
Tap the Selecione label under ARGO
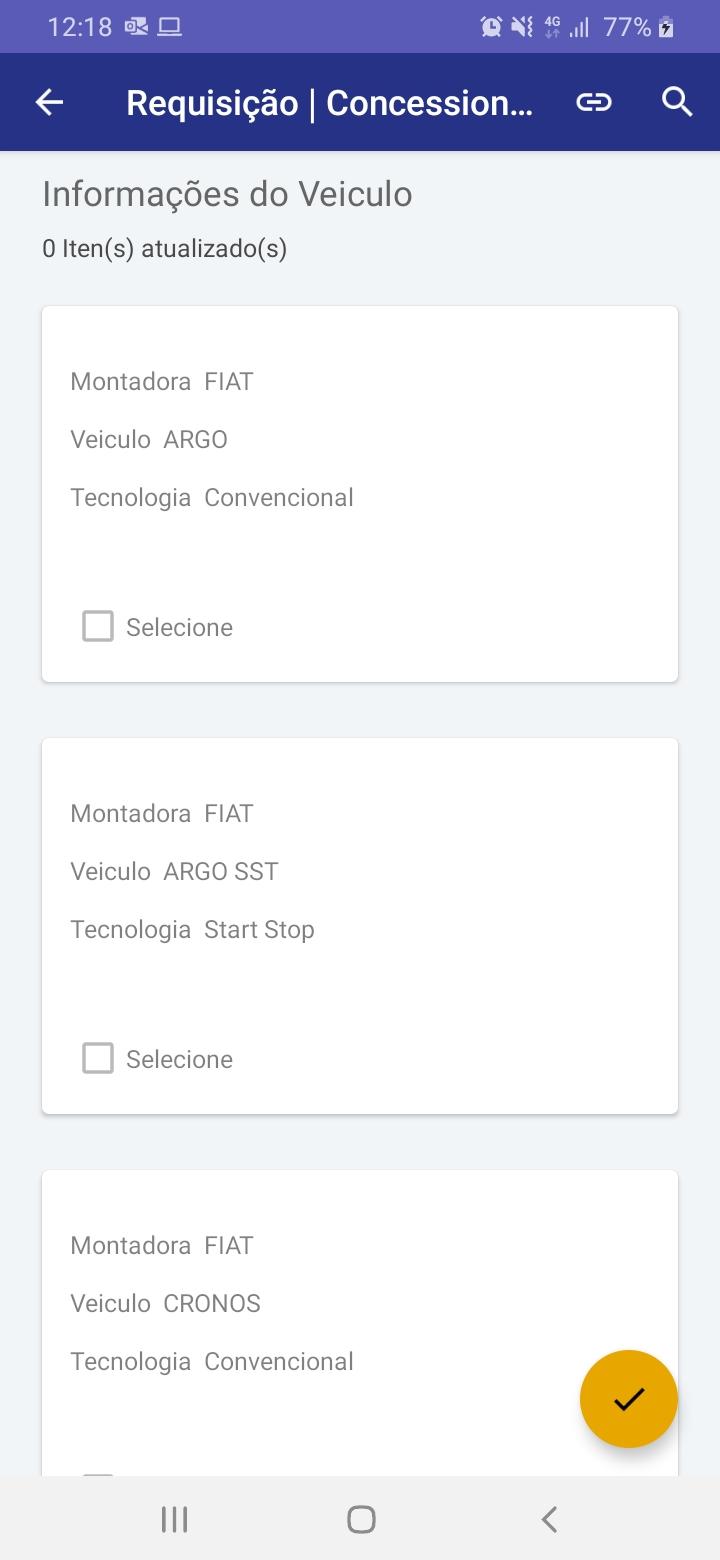coord(179,627)
